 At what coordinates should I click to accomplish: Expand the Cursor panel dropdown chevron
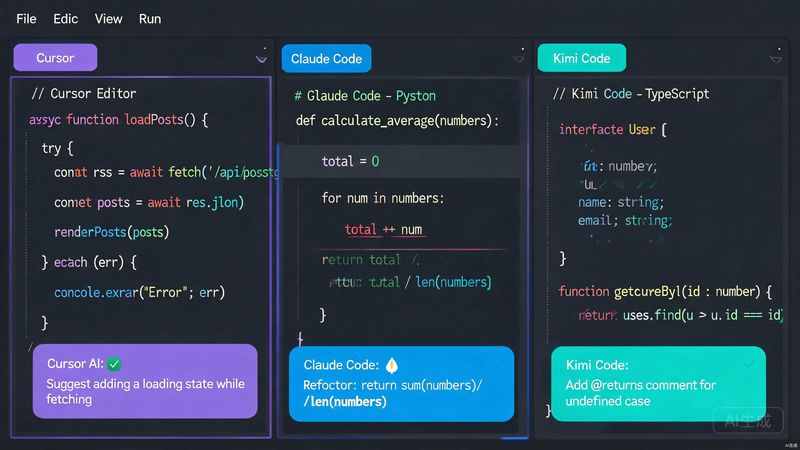tap(261, 59)
